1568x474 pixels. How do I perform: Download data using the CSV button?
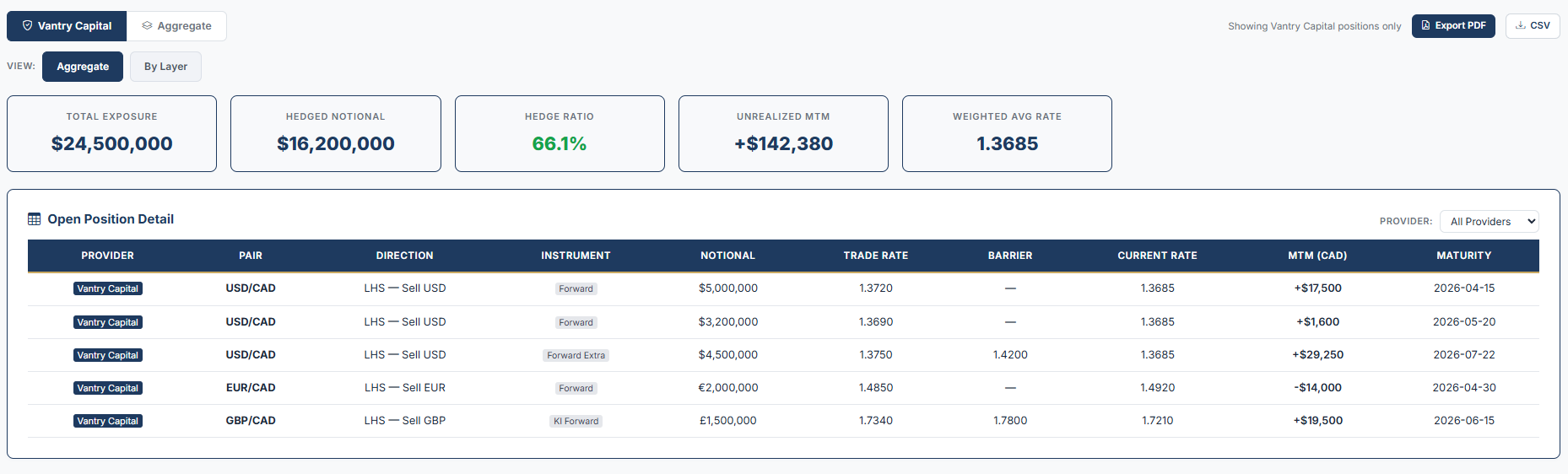[x=1532, y=26]
